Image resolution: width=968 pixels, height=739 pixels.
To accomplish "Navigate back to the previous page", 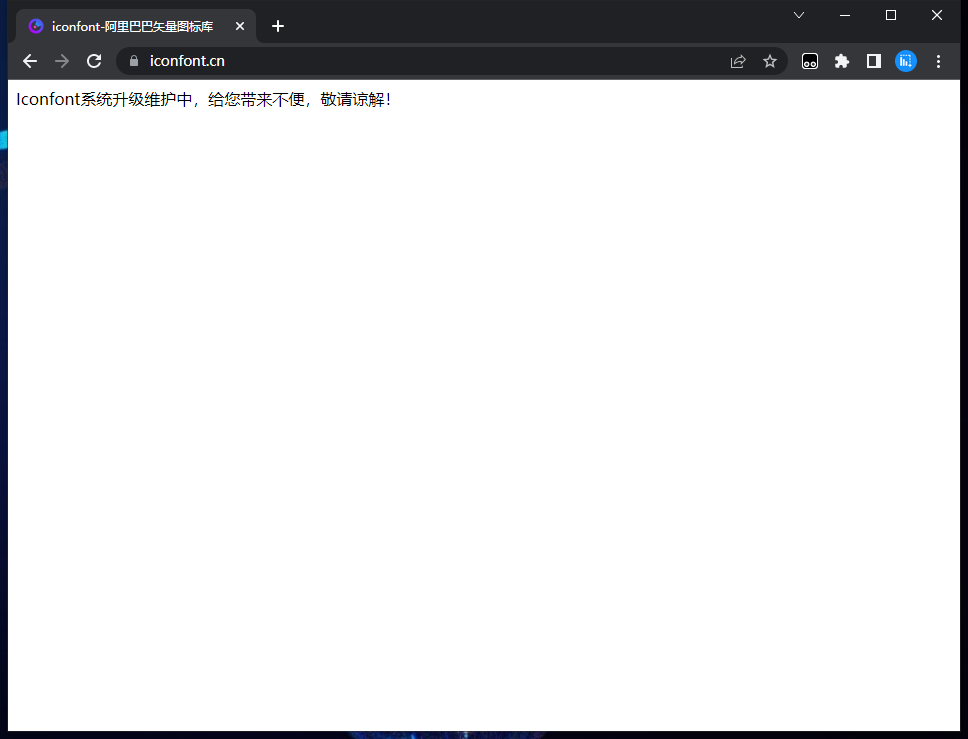I will click(x=29, y=61).
